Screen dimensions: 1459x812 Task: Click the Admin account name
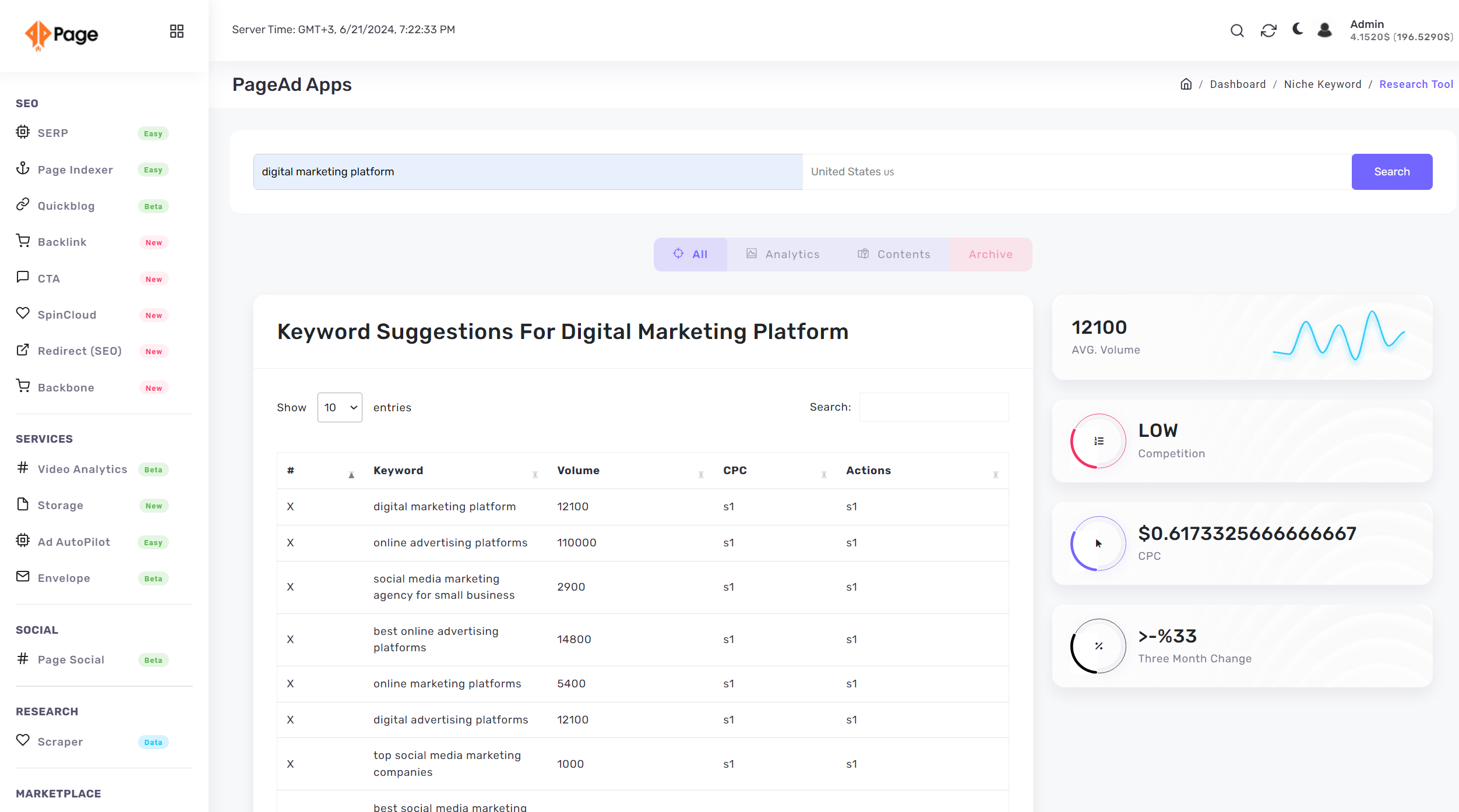[x=1367, y=24]
